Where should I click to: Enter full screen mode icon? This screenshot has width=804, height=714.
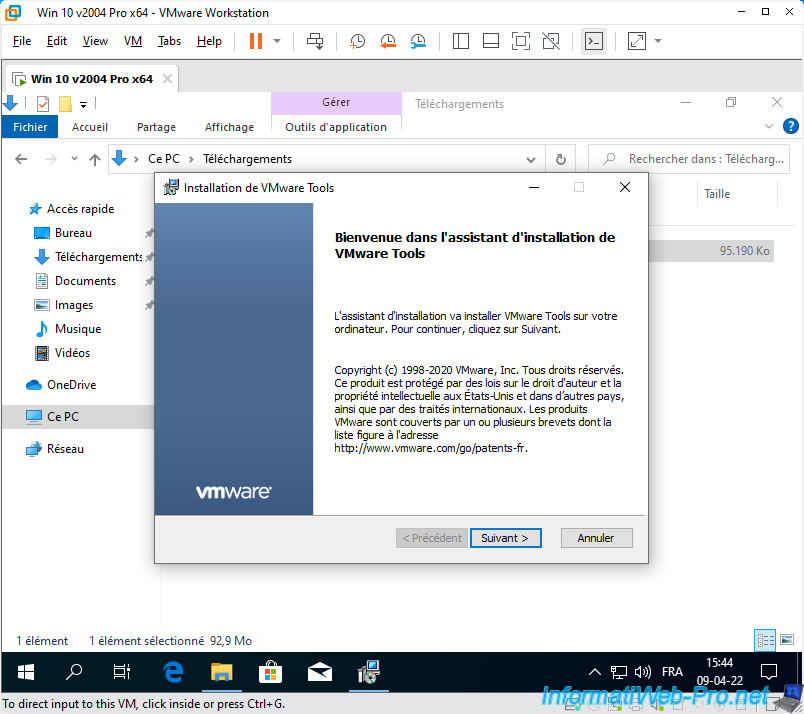(x=521, y=41)
